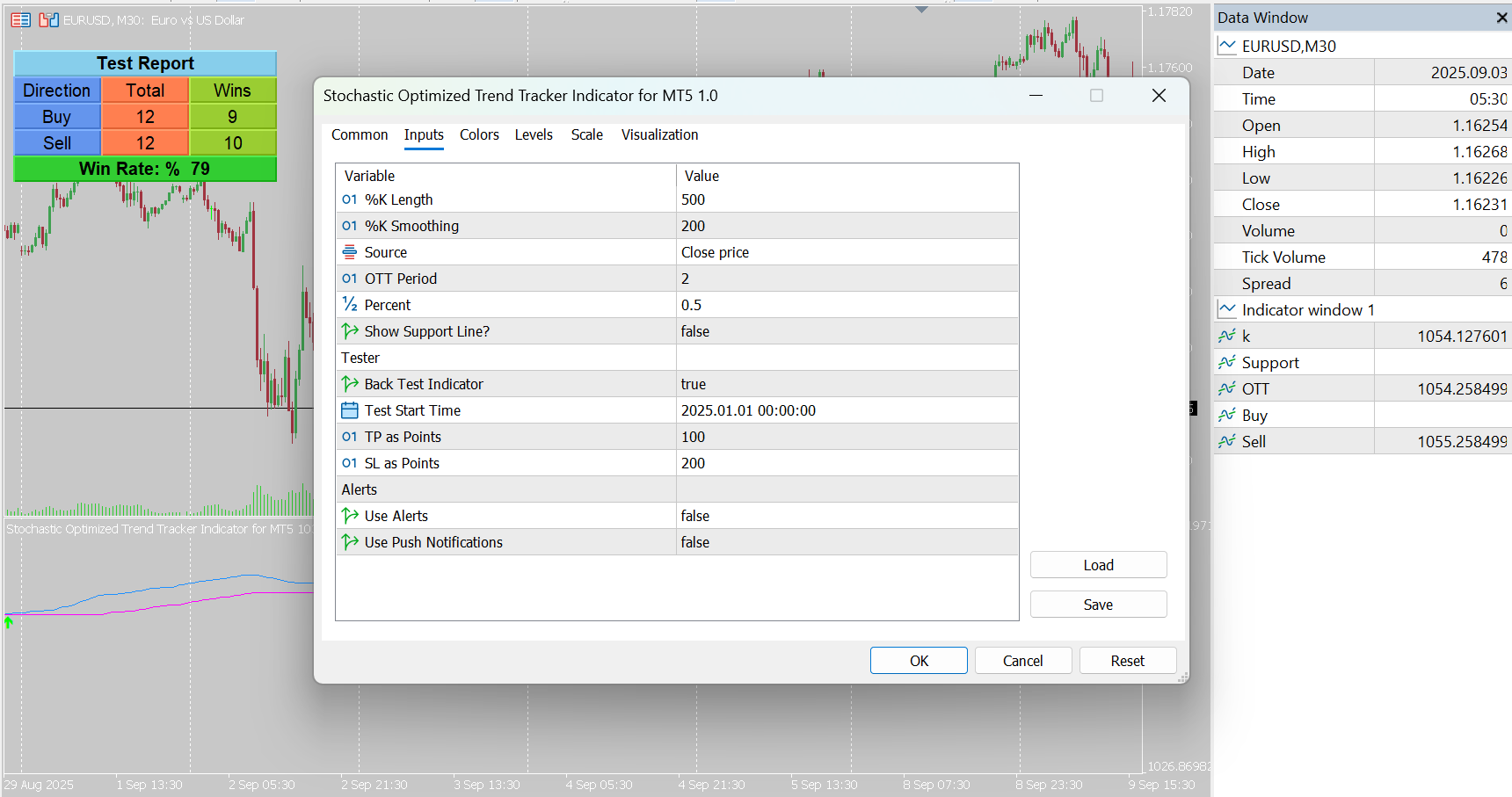Open the Scale tab
This screenshot has width=1512, height=797.
(x=587, y=134)
